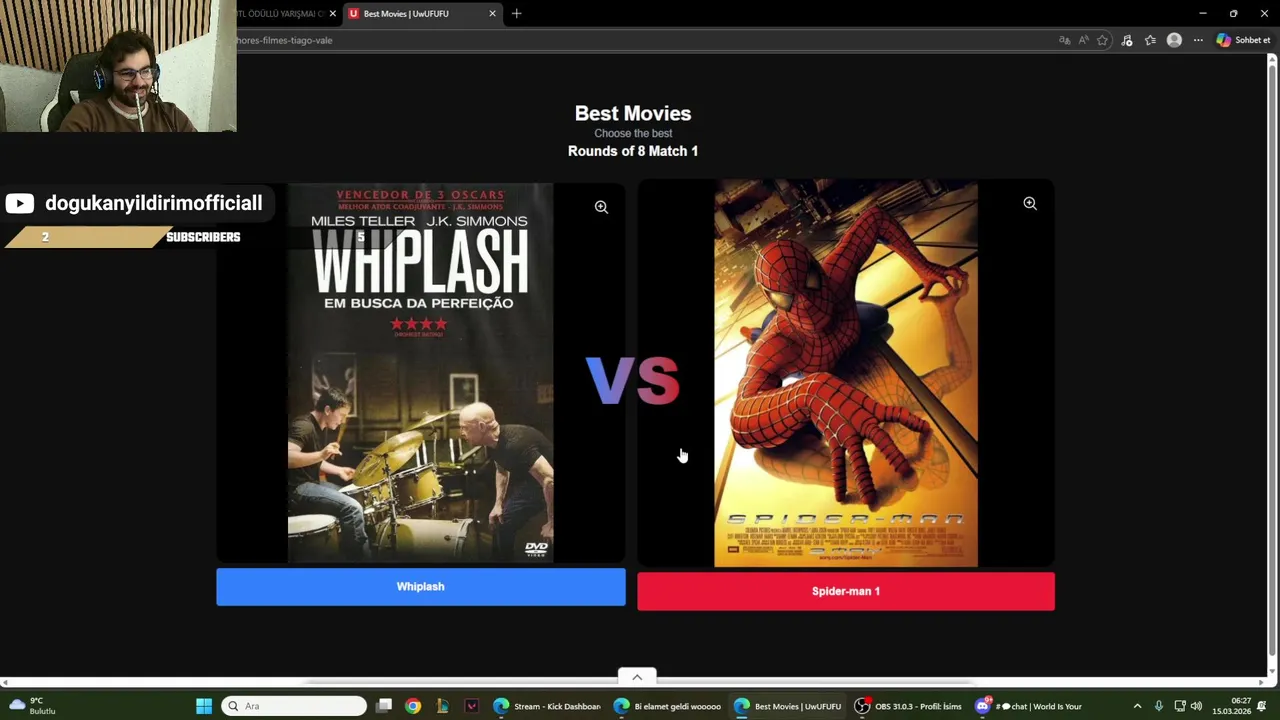The image size is (1280, 720).
Task: Open Copilot Sohbet et chat button
Action: [1243, 40]
